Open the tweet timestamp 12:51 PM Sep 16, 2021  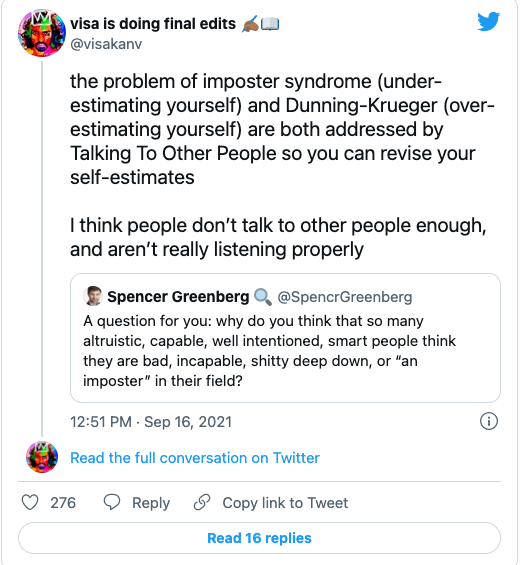pyautogui.click(x=151, y=422)
